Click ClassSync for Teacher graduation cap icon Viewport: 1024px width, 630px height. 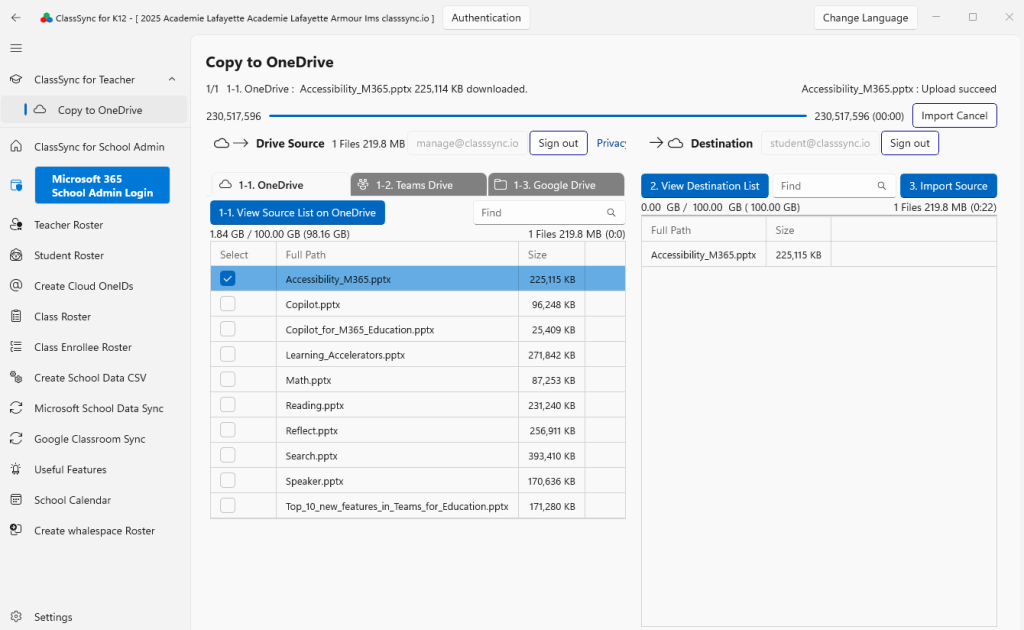(16, 79)
